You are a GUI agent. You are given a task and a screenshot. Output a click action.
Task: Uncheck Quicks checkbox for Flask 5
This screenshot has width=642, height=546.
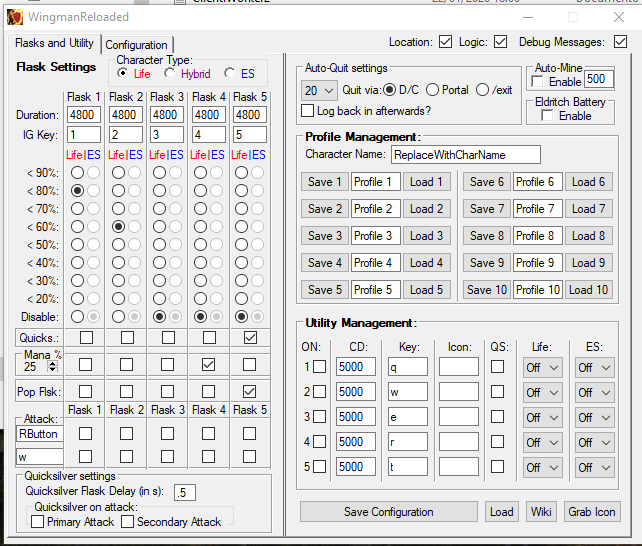tap(250, 338)
